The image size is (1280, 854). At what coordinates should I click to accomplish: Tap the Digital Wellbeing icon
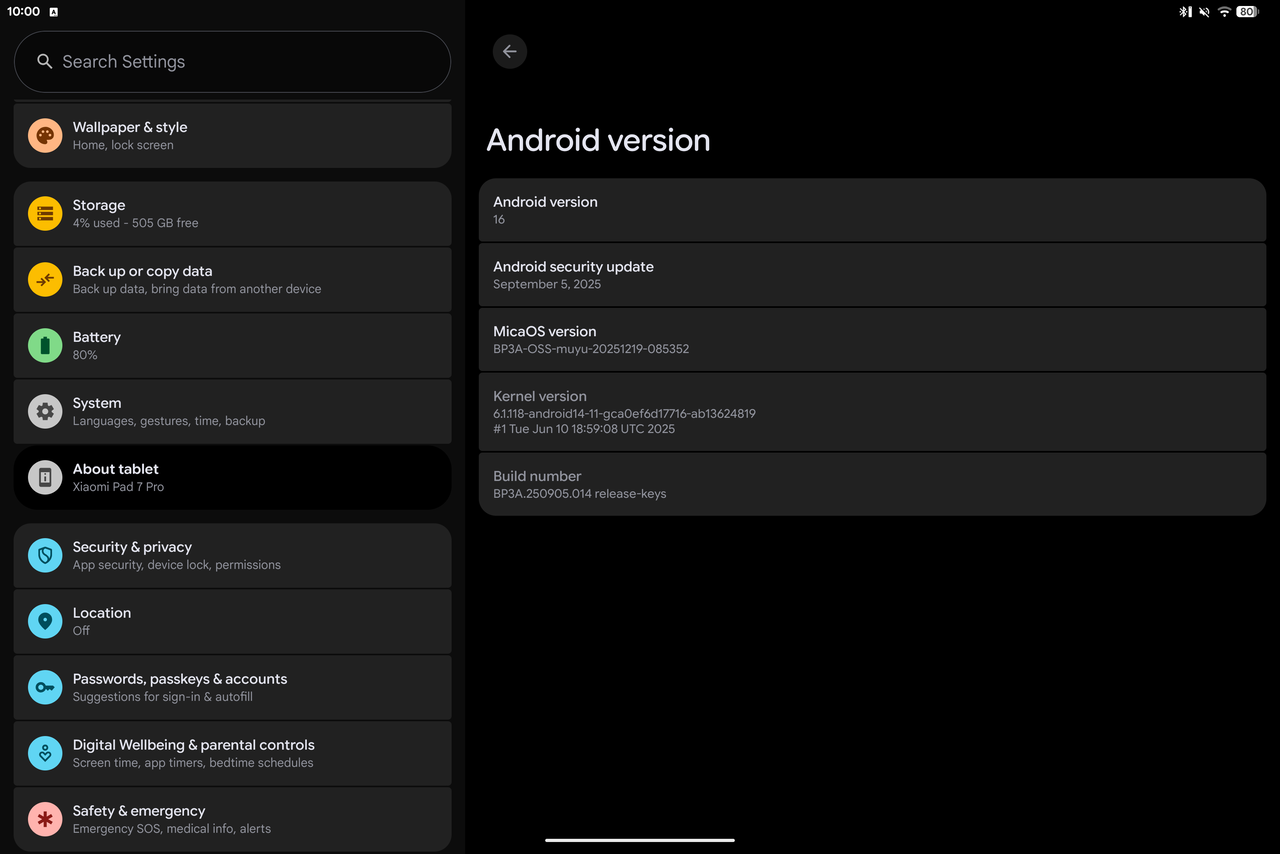pyautogui.click(x=45, y=753)
